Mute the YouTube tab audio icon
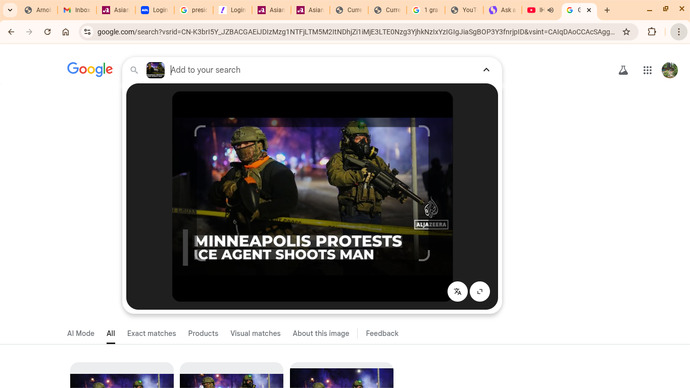This screenshot has width=690, height=388. click(x=550, y=10)
